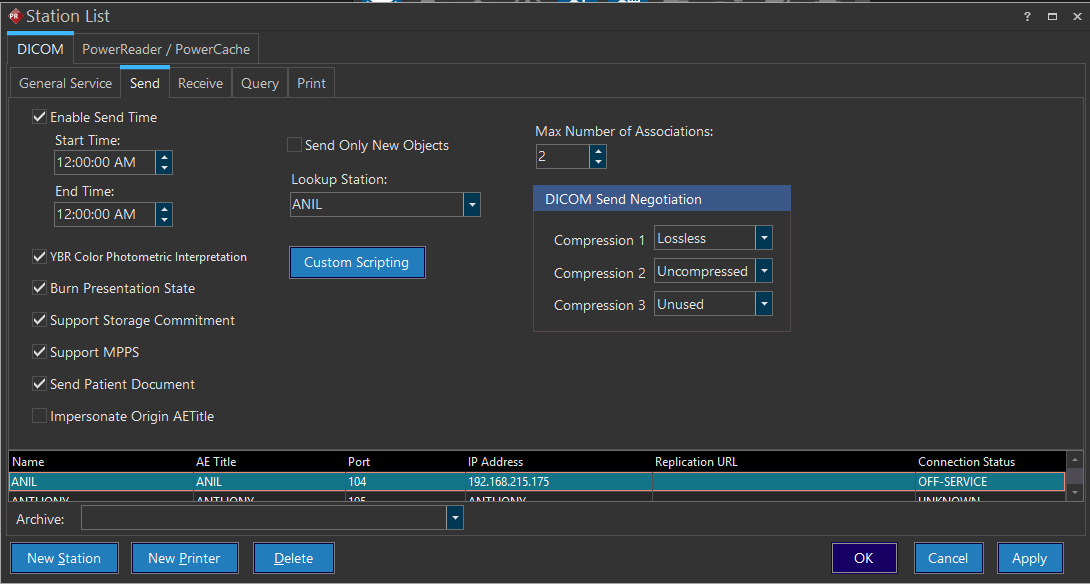Increase Start Time with up arrow
Image resolution: width=1090 pixels, height=584 pixels.
(x=164, y=156)
